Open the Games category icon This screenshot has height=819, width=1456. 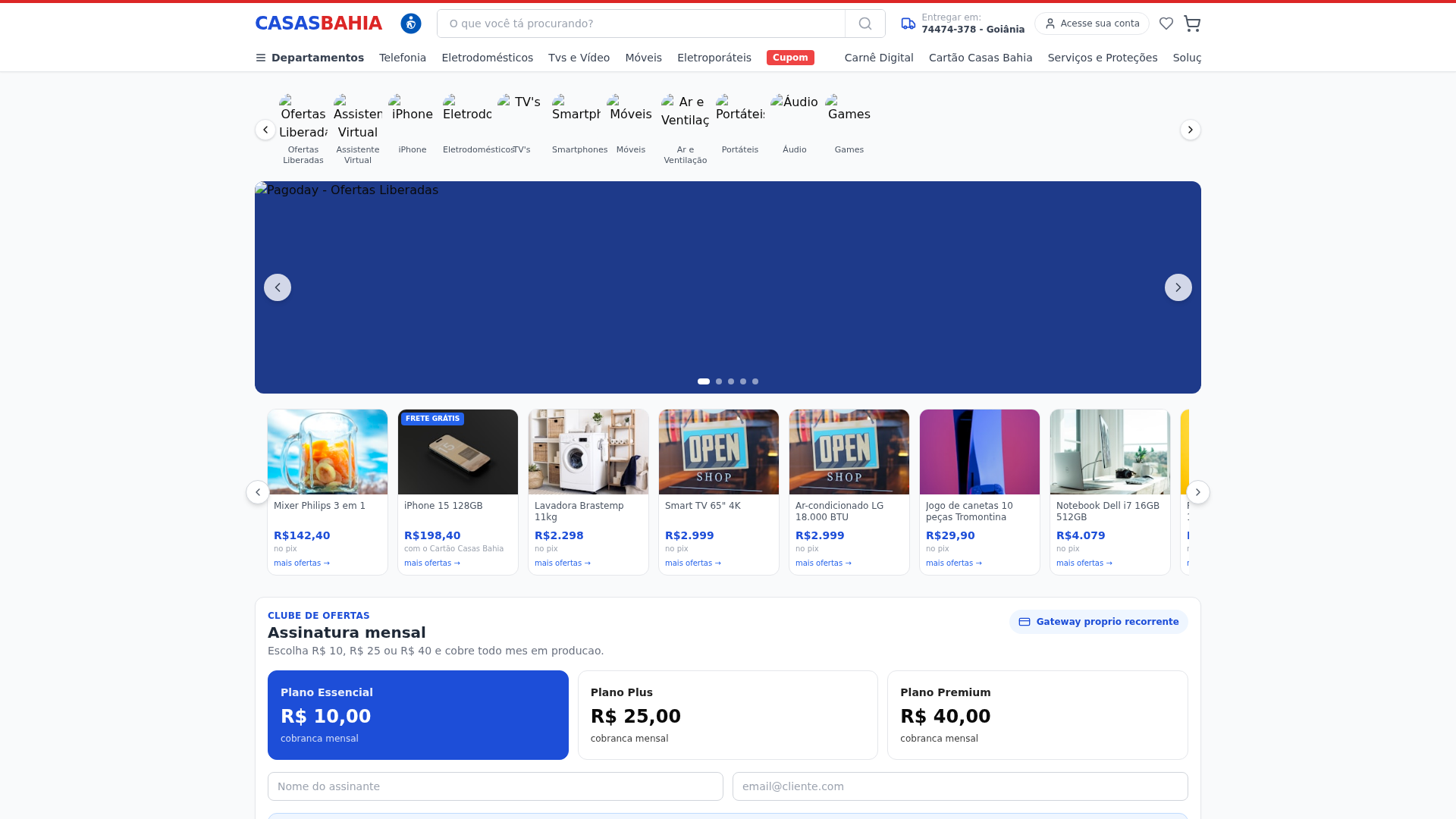849,118
